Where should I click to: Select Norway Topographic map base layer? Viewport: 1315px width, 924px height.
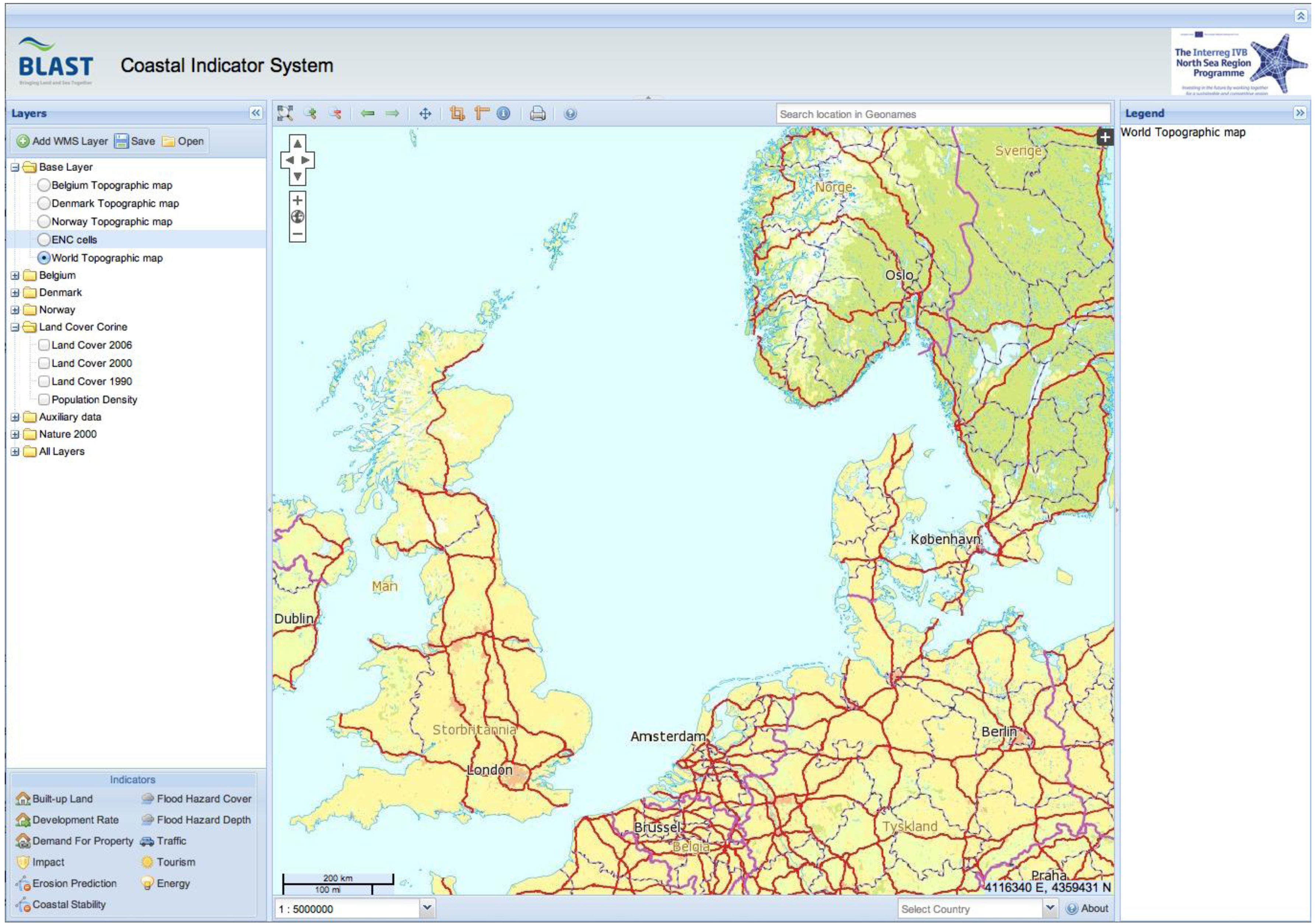[44, 221]
